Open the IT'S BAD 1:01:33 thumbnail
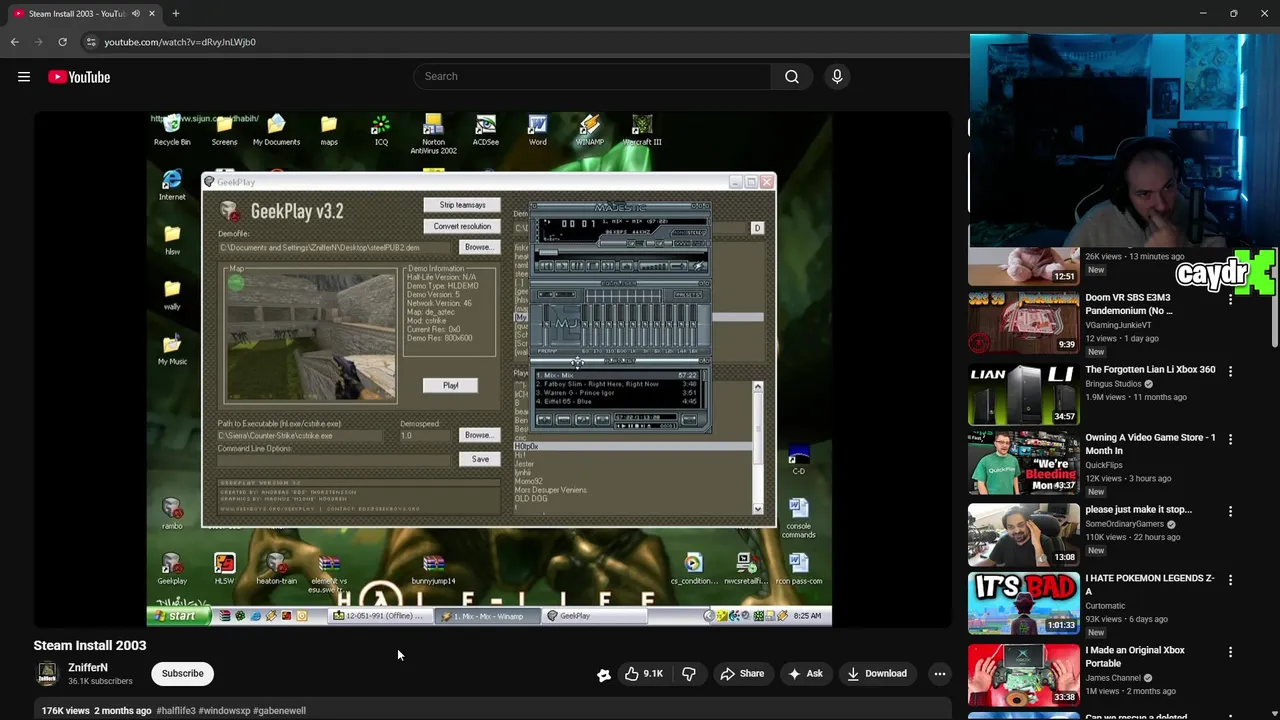 click(x=1023, y=603)
